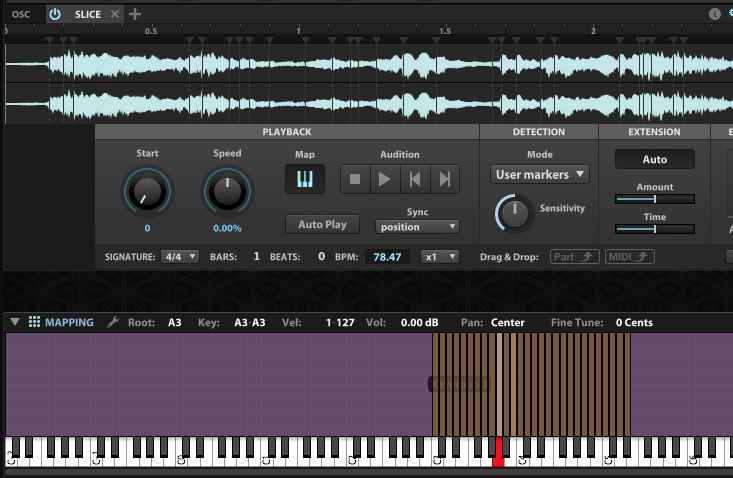Click the Key range A3-A3

250,322
